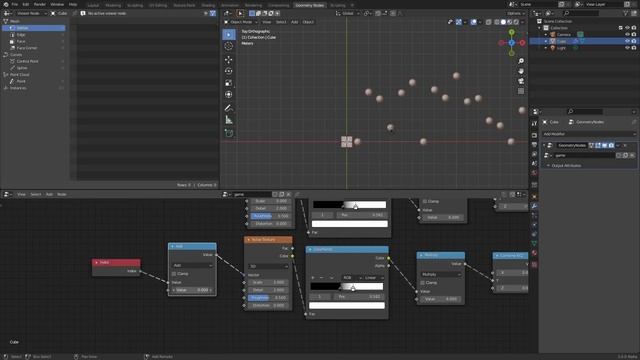Toggle Collection visibility eye in outliner
This screenshot has height=360, width=640.
[627, 28]
